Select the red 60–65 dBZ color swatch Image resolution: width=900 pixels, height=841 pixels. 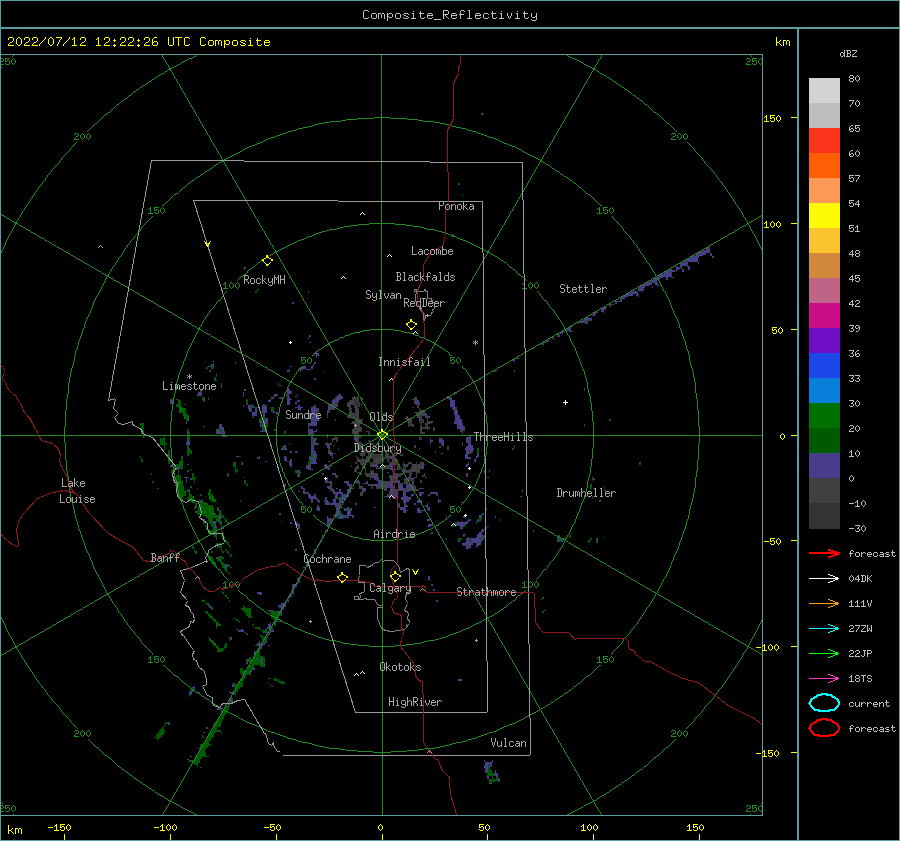[824, 141]
